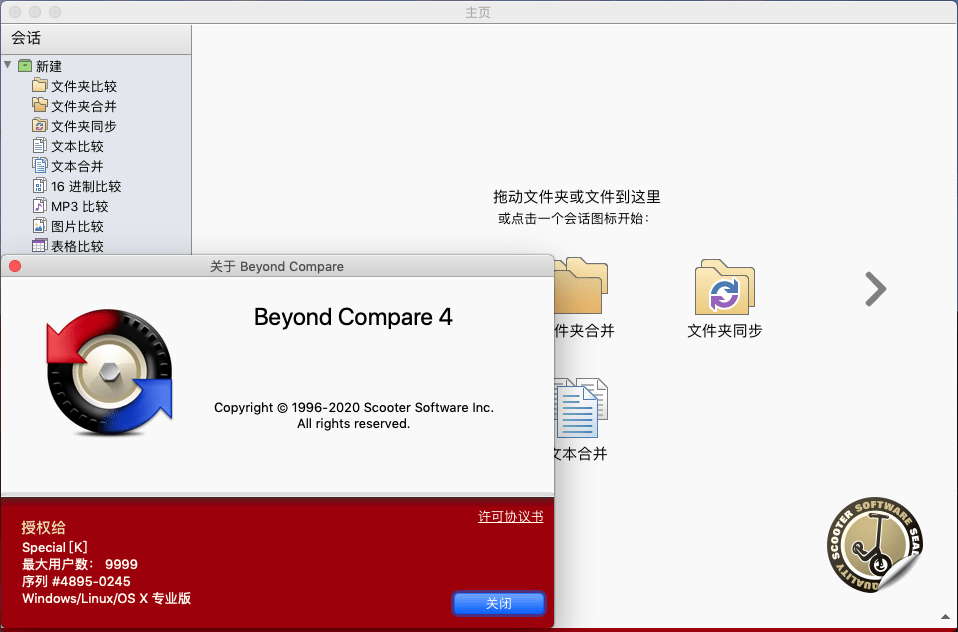Image resolution: width=958 pixels, height=632 pixels.
Task: Open the large 文件夹同步 session icon
Action: click(x=725, y=287)
